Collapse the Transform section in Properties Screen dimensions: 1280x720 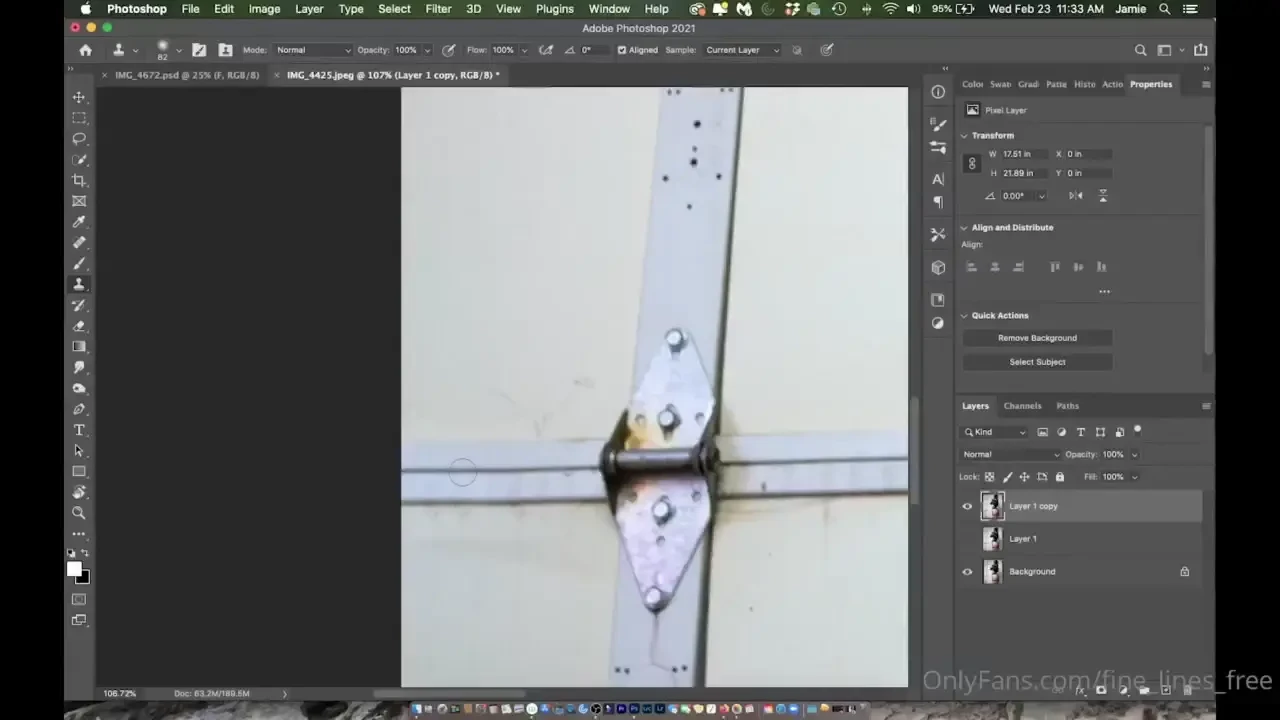tap(964, 135)
